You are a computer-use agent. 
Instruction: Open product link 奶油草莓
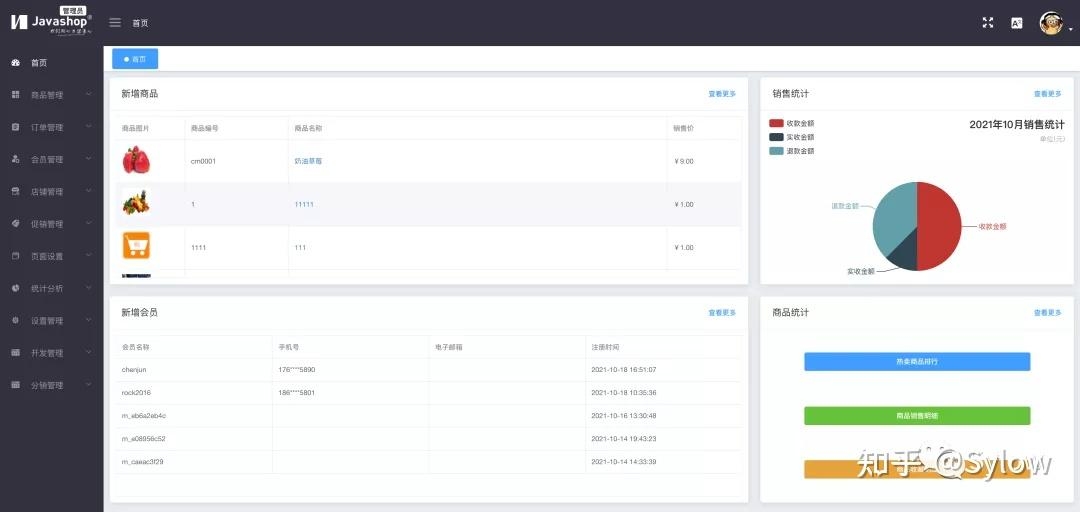pos(308,161)
